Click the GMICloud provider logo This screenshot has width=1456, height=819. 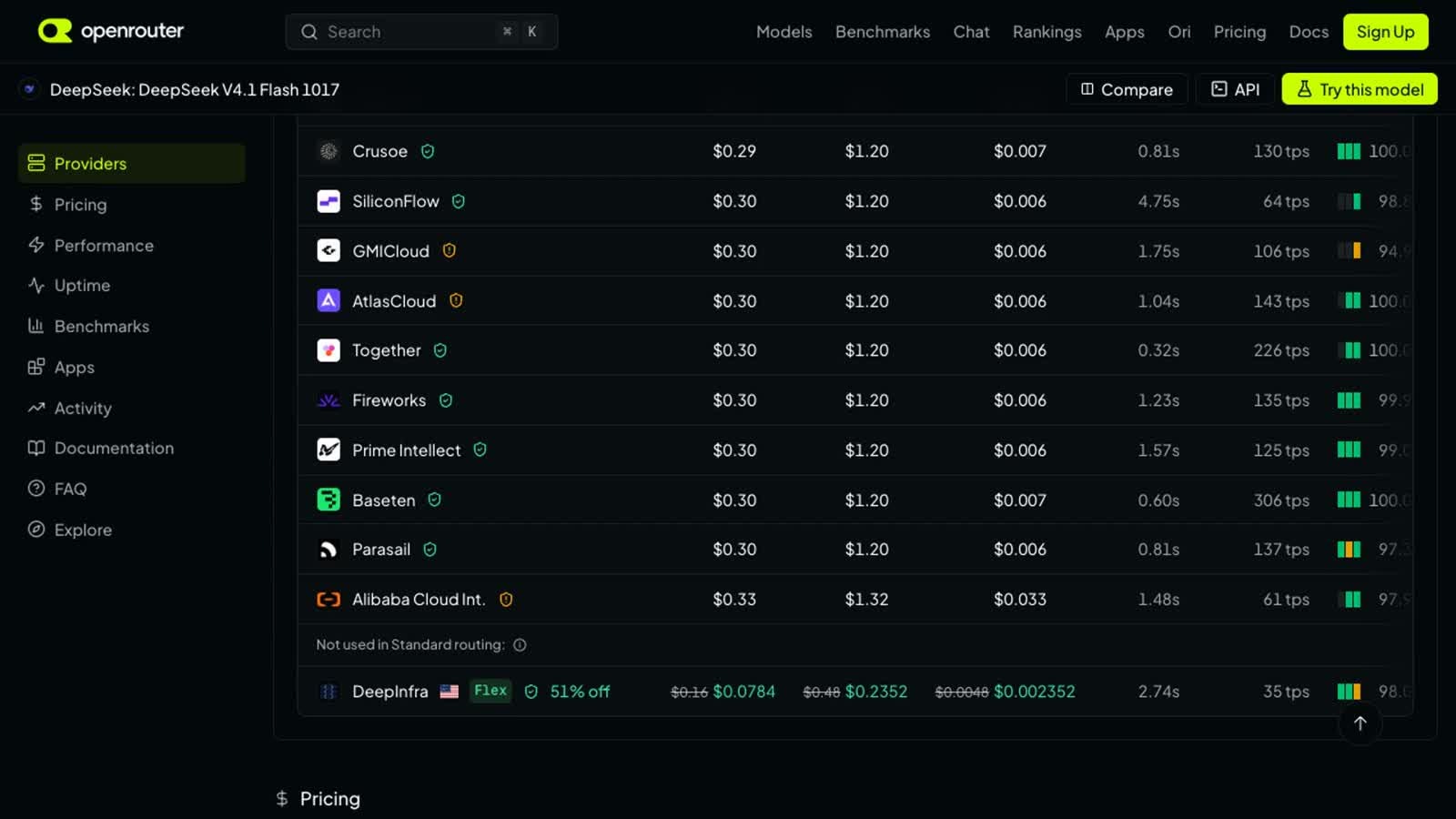click(329, 251)
